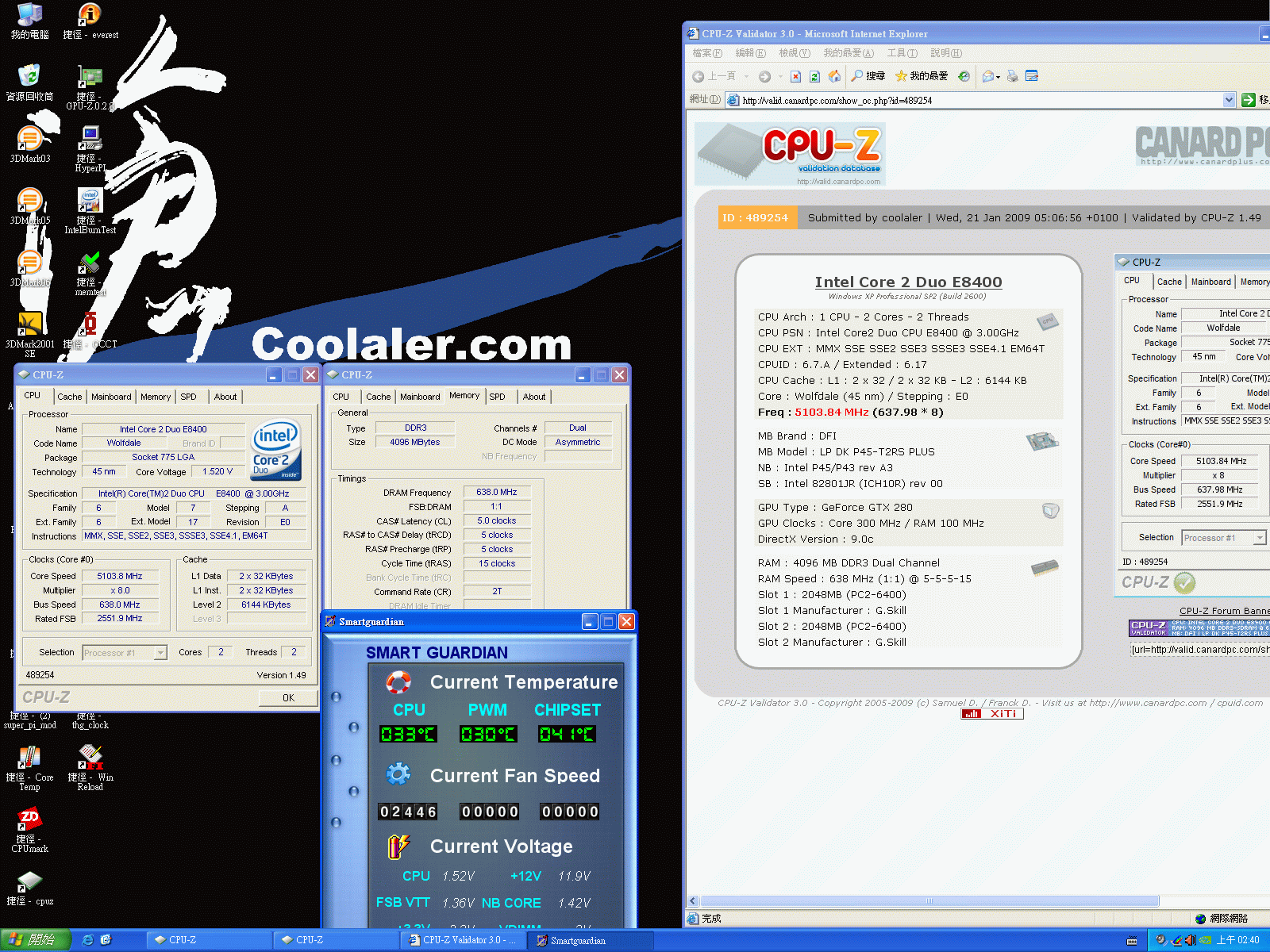Click the Smart Guardian fan speed gear icon
Screen dimensions: 1270x952
click(x=398, y=773)
